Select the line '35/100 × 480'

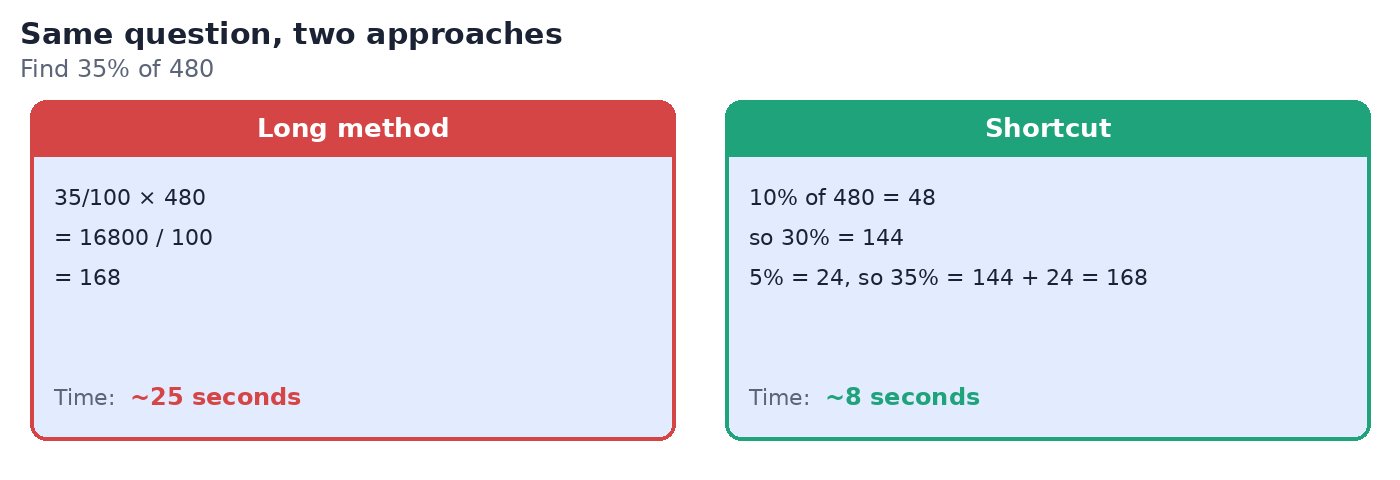[x=130, y=198]
